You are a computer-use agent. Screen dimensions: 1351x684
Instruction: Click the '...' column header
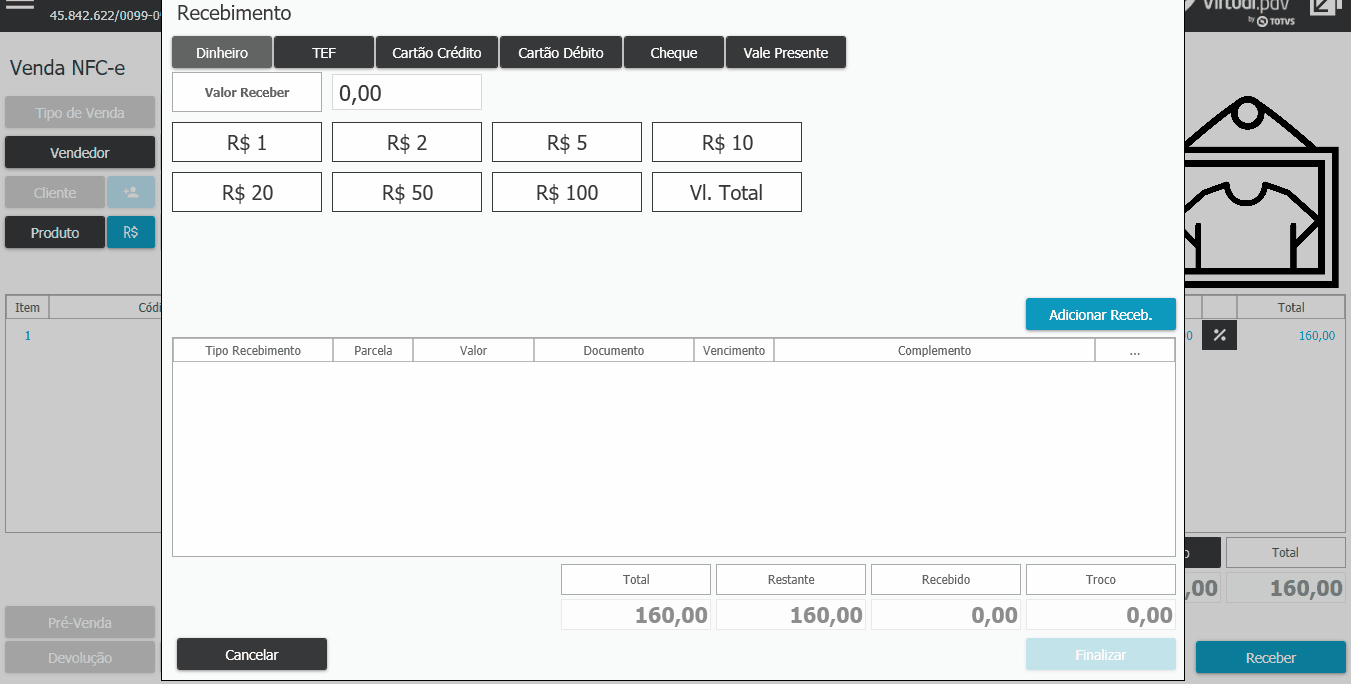click(x=1134, y=351)
